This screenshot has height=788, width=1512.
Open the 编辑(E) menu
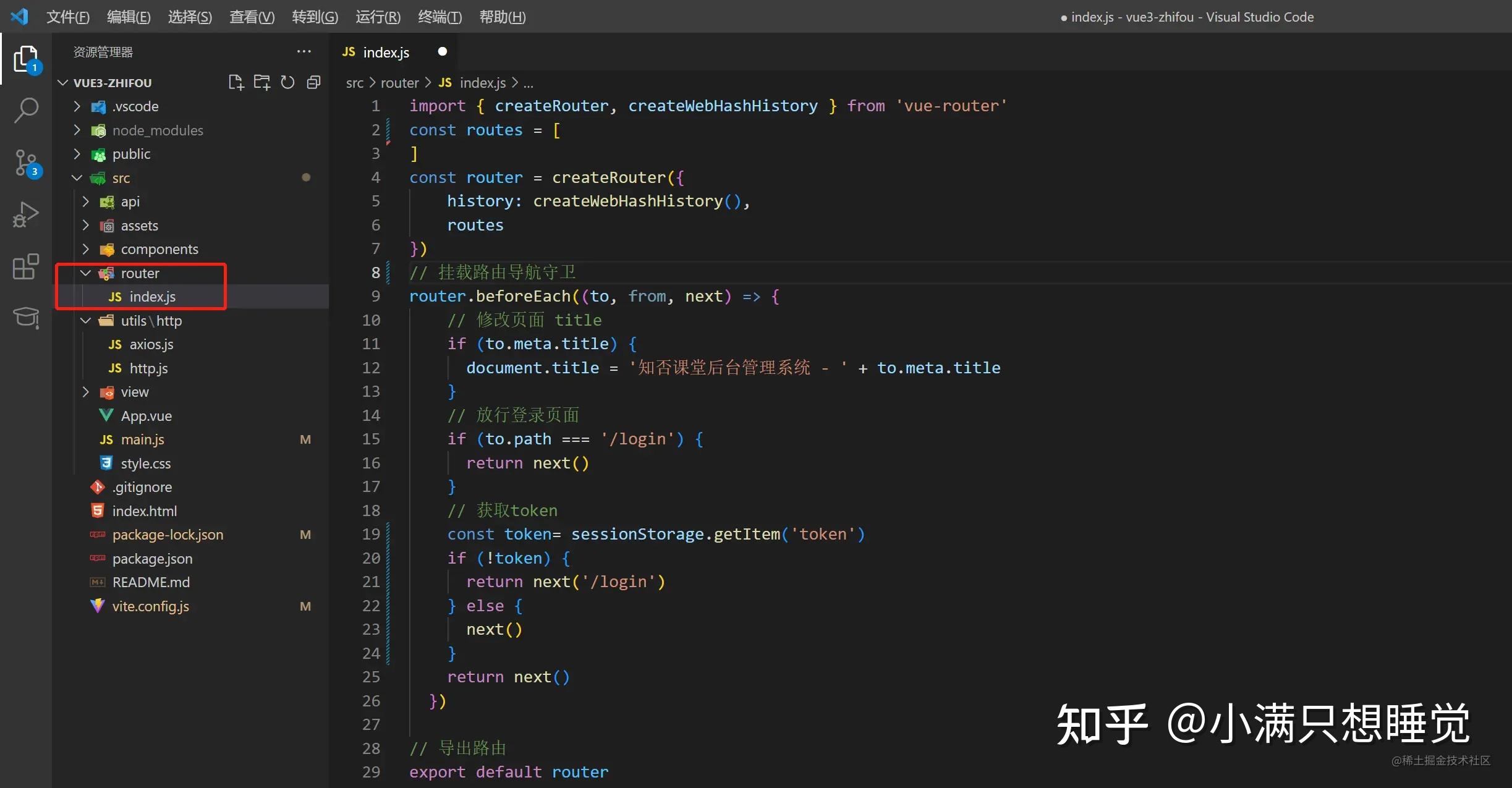[129, 17]
